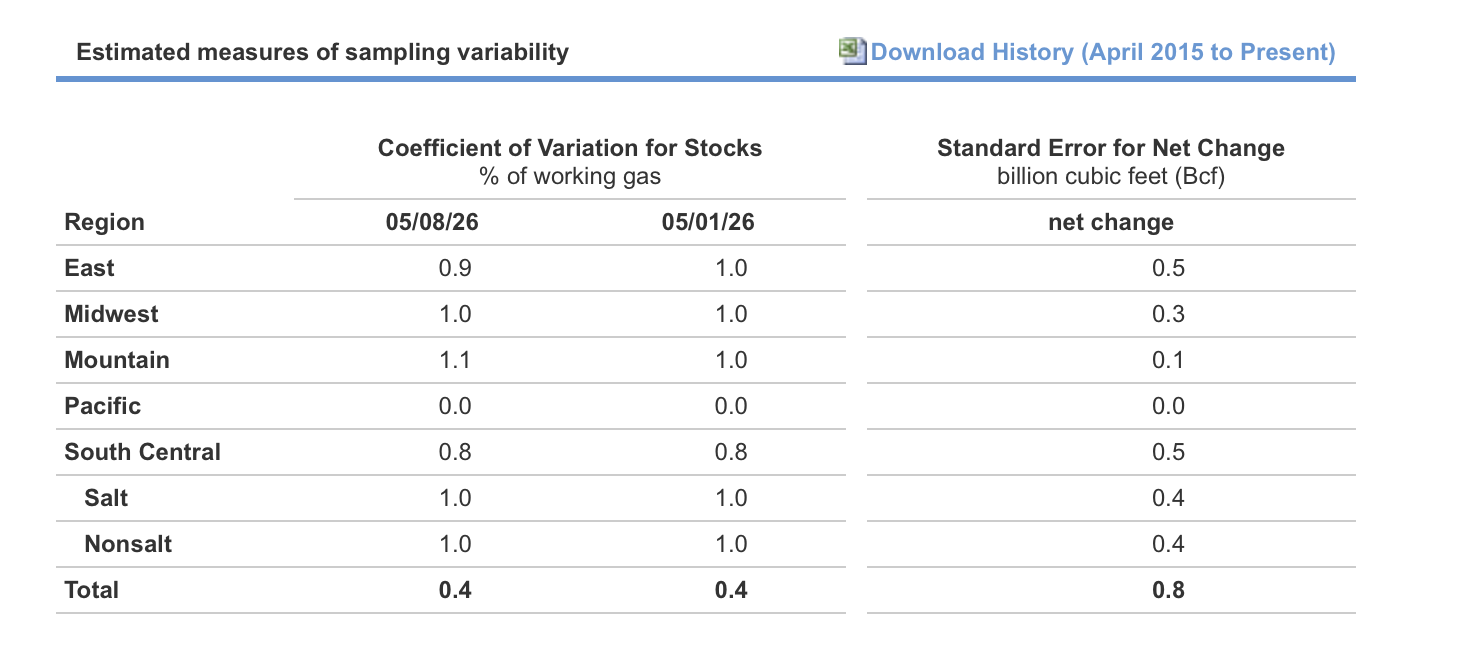1466x666 pixels.
Task: Click the Total row label
Action: 91,590
